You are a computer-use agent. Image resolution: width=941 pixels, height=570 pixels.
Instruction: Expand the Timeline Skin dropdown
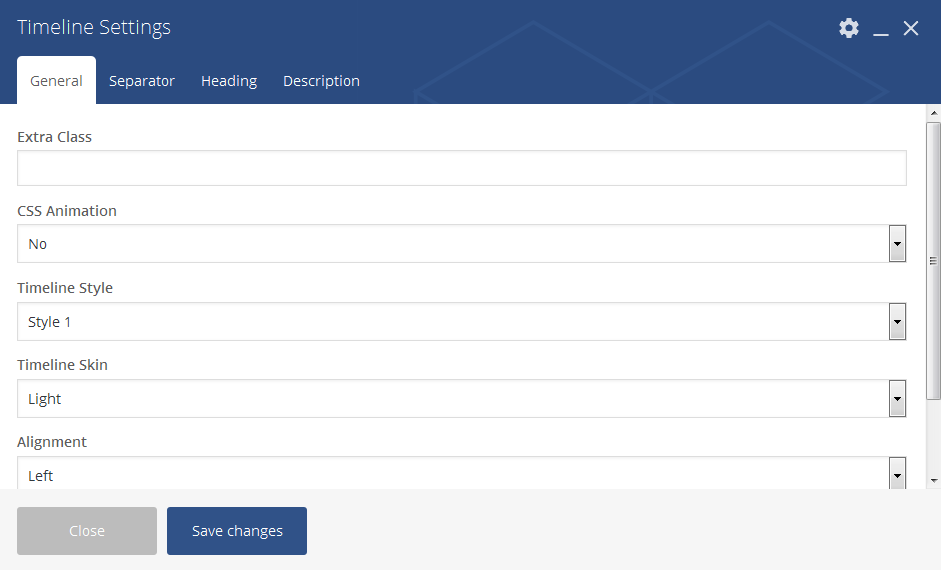click(x=461, y=399)
